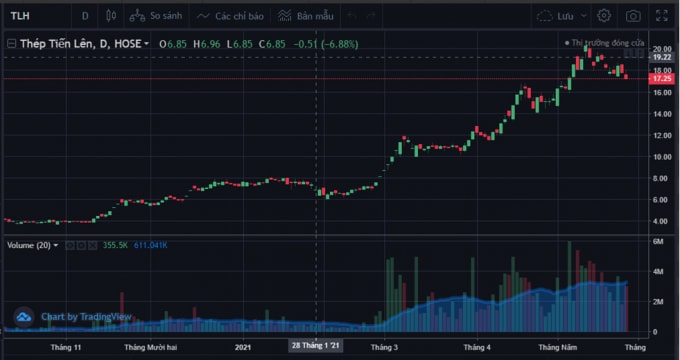This screenshot has height=360, width=680.
Task: Open Các chỉ báo indicators
Action: pyautogui.click(x=230, y=16)
